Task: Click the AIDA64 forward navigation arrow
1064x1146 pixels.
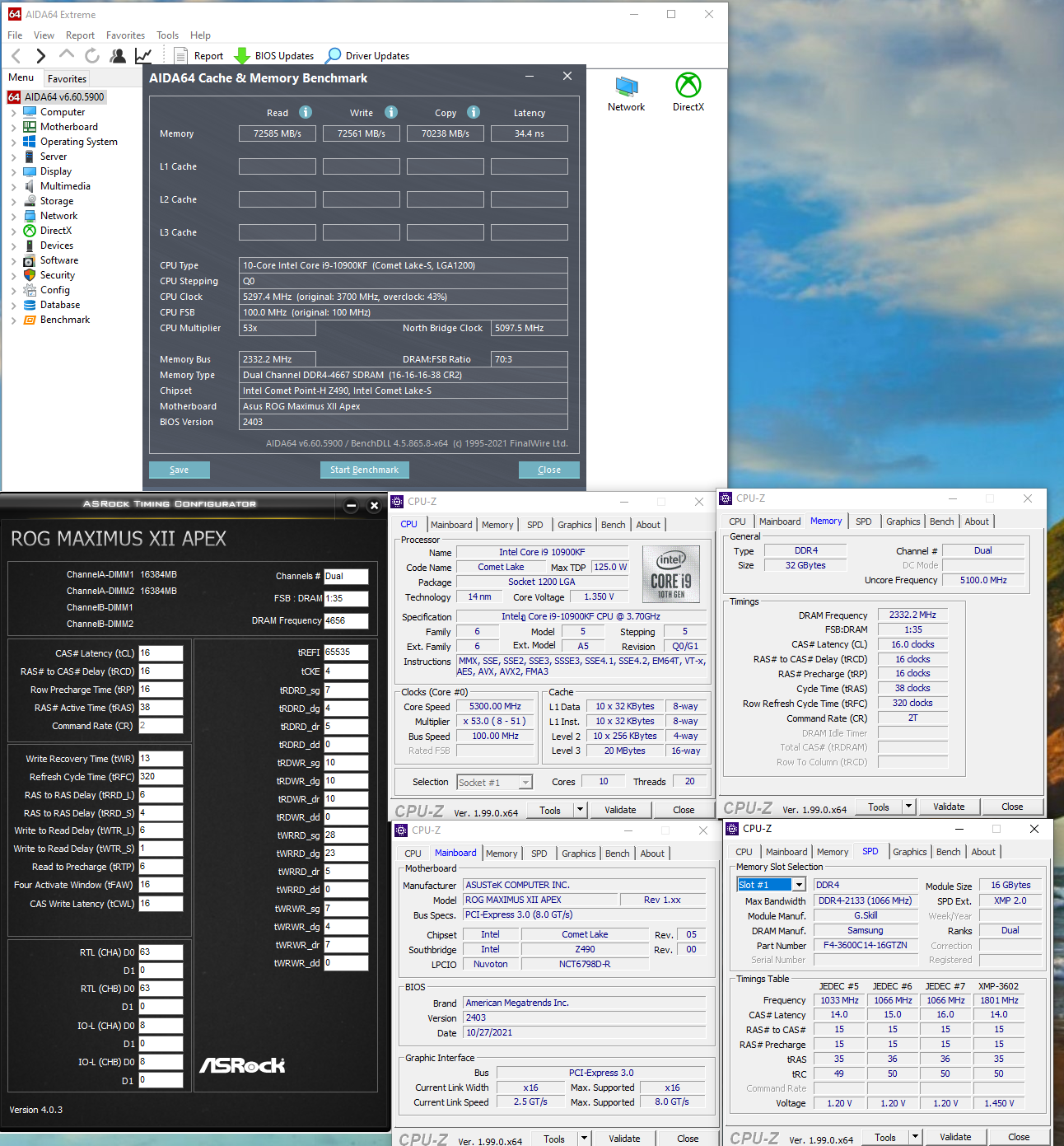Action: (40, 55)
